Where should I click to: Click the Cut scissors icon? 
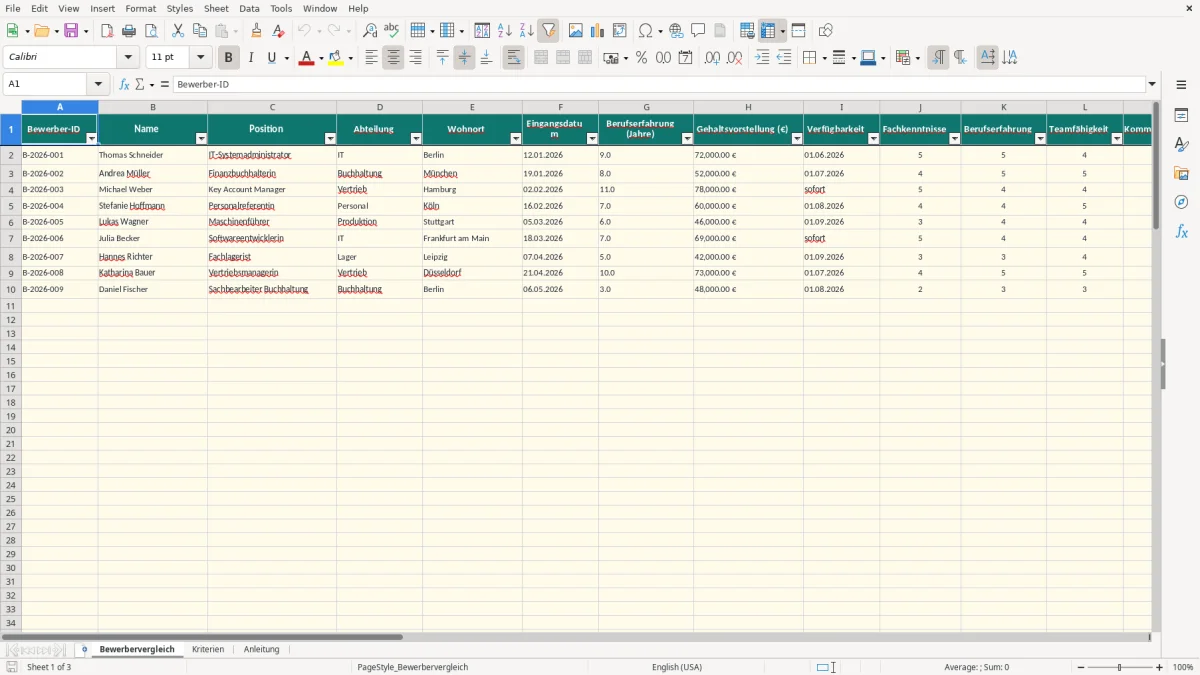point(178,31)
